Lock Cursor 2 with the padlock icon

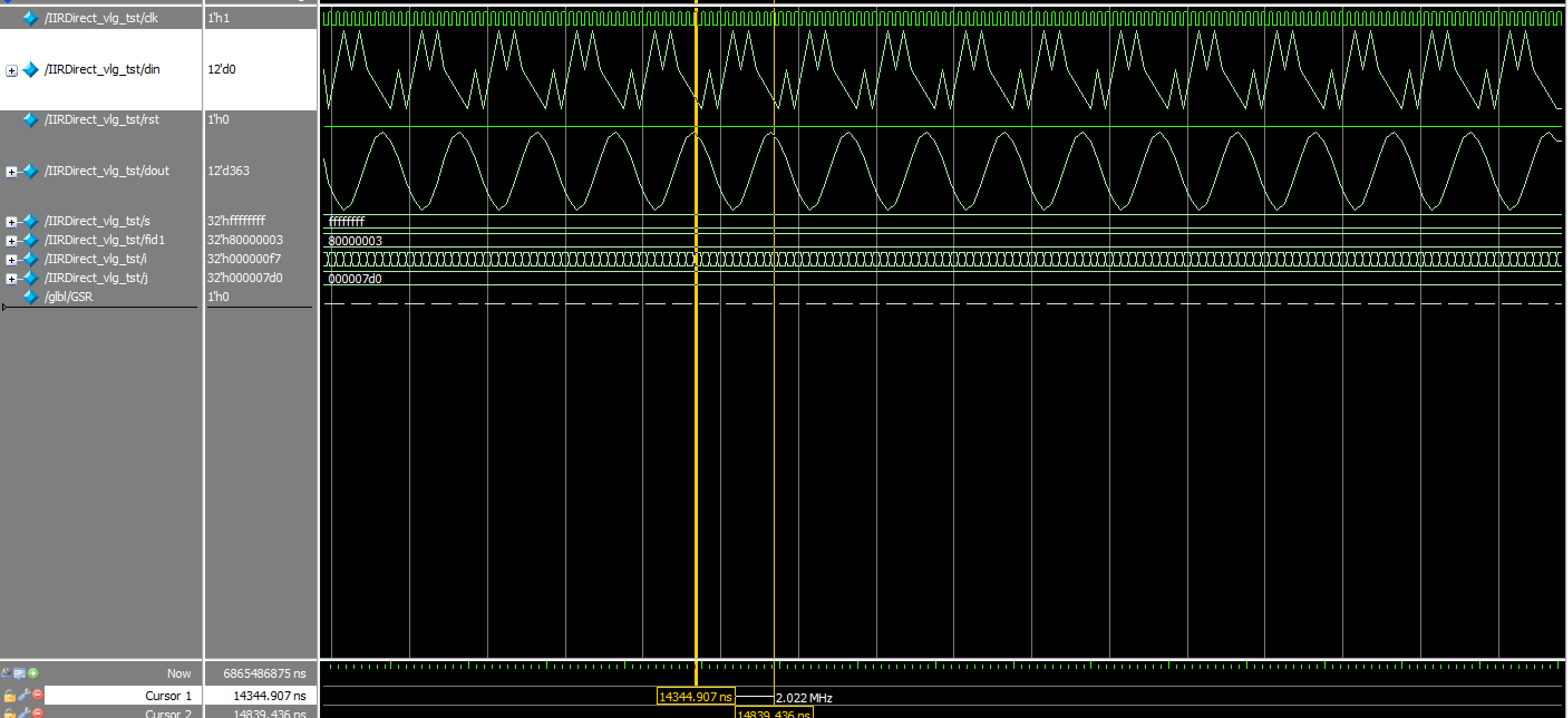9,713
